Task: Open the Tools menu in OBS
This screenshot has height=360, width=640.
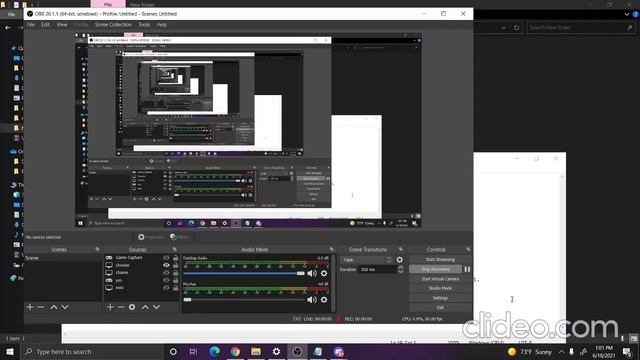Action: [x=144, y=24]
